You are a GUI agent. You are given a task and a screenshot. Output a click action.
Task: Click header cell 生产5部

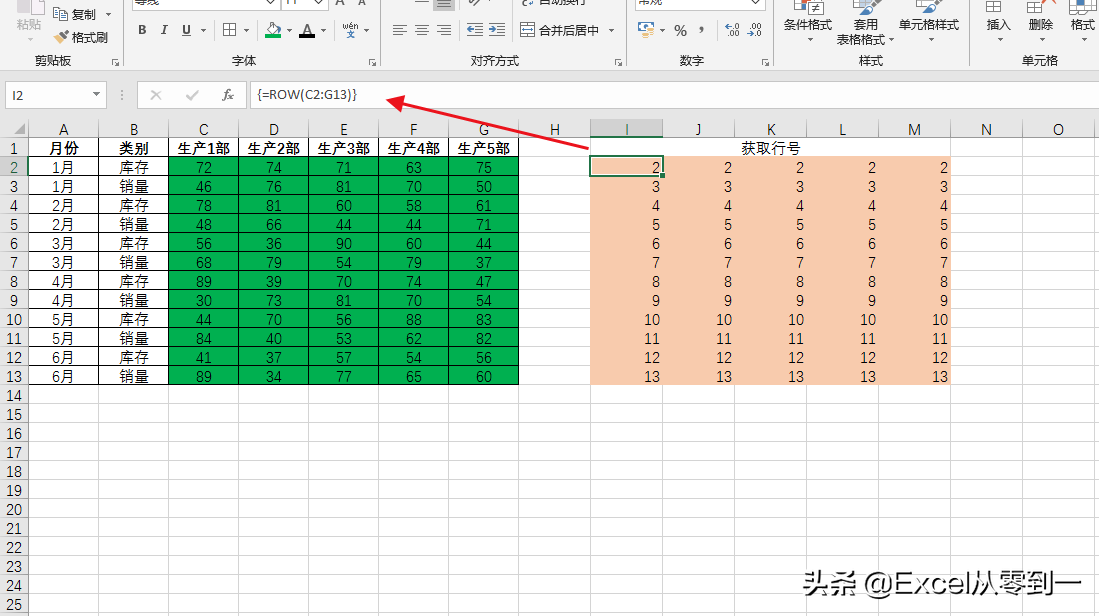click(x=484, y=149)
